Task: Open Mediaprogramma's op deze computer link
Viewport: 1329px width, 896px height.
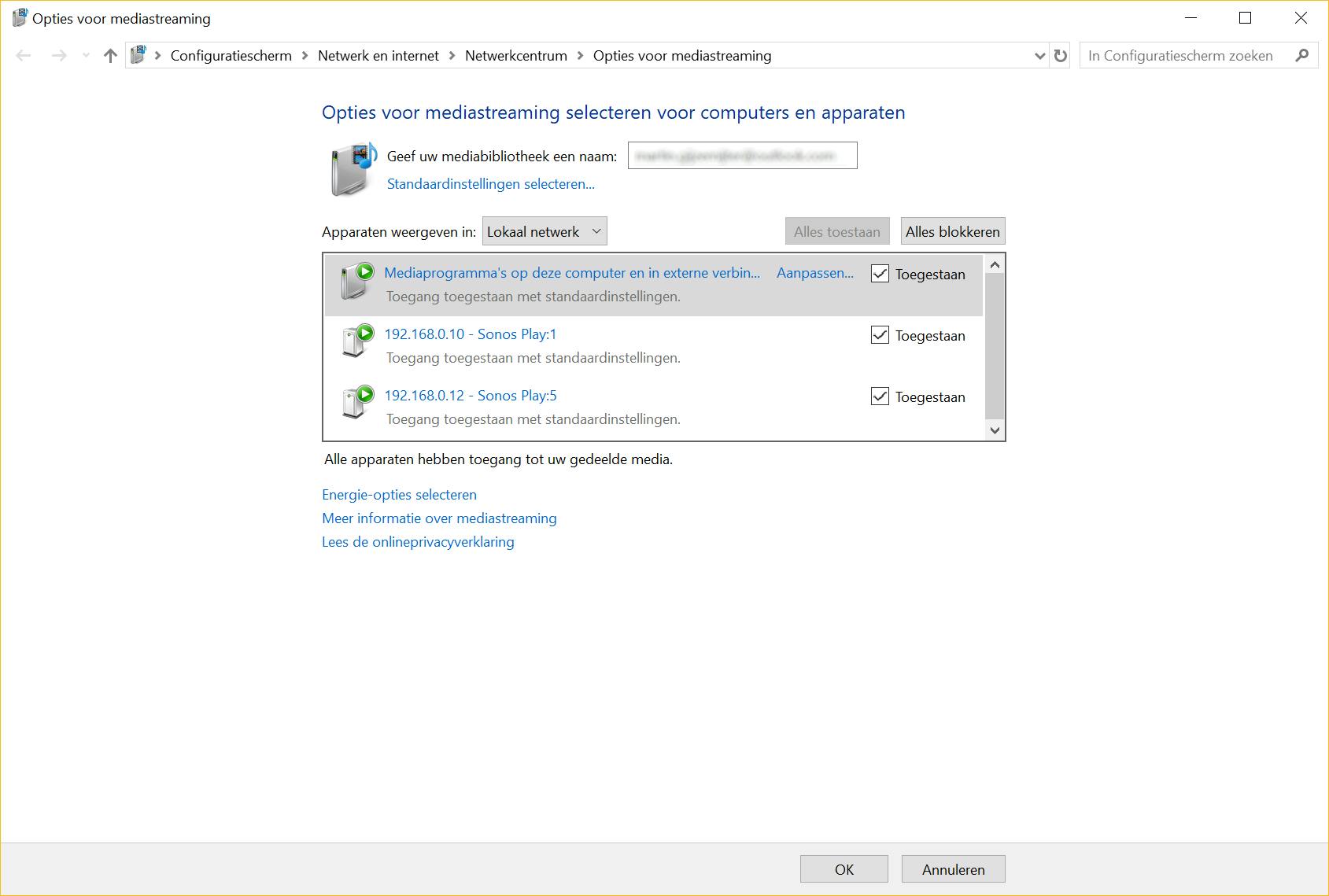Action: click(x=572, y=273)
